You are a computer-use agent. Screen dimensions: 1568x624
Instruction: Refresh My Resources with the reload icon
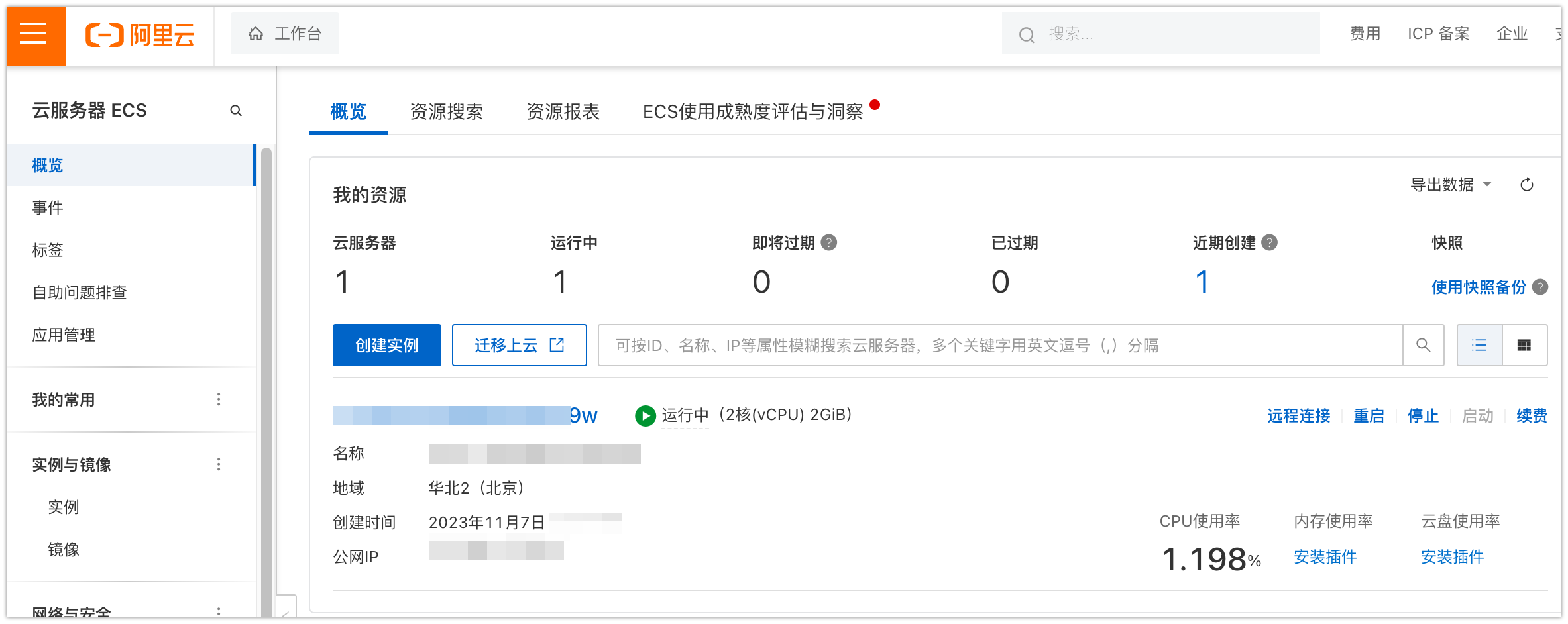(x=1526, y=185)
